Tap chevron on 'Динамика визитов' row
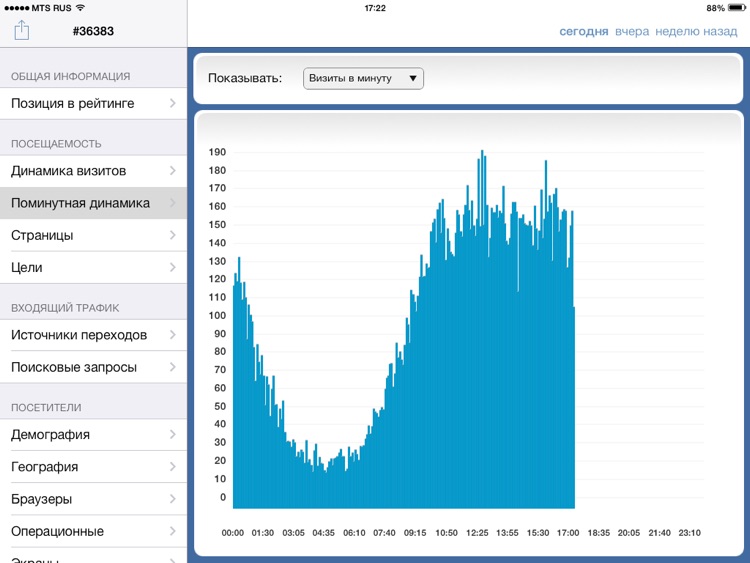Image resolution: width=750 pixels, height=563 pixels. click(x=173, y=171)
